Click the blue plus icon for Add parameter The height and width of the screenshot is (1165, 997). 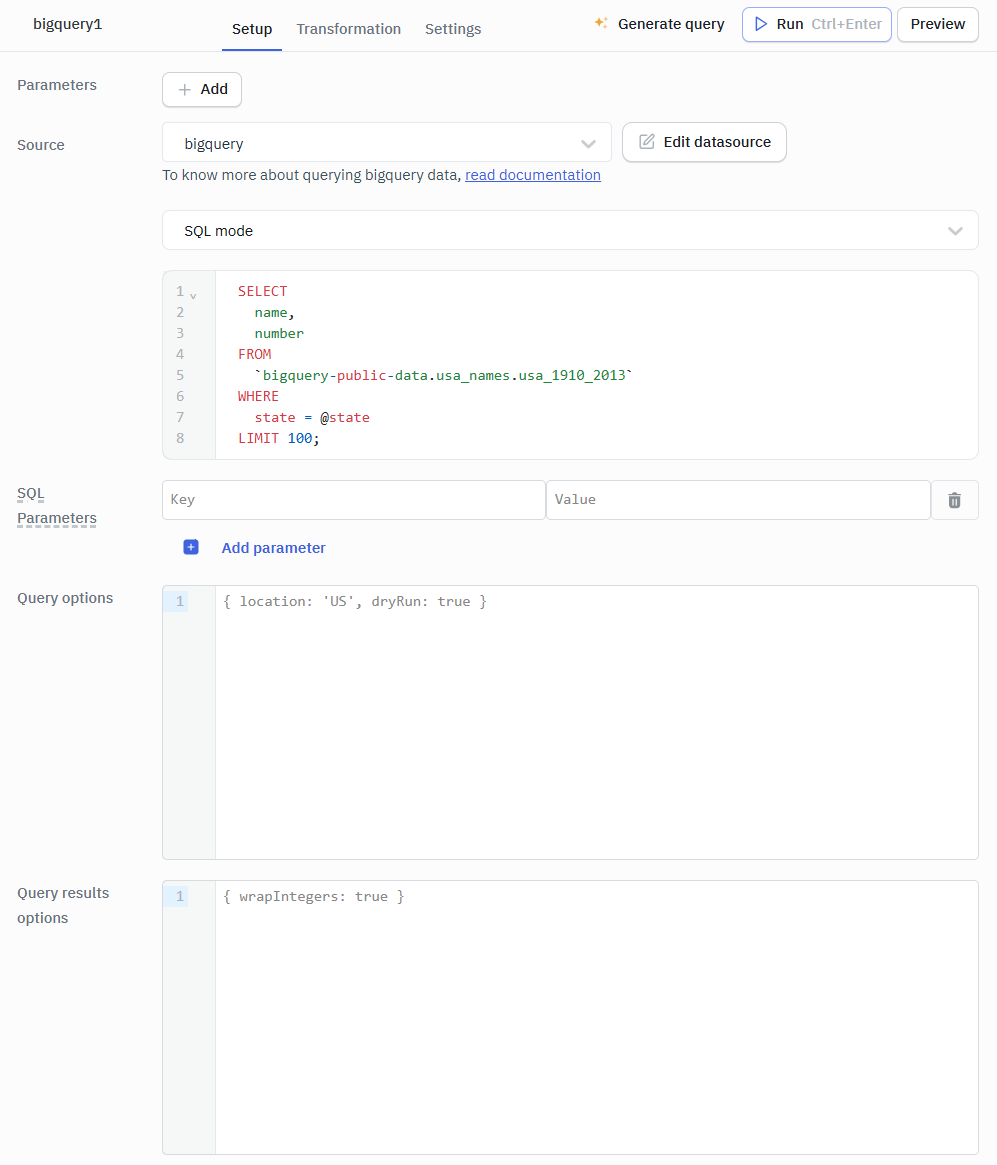(191, 547)
